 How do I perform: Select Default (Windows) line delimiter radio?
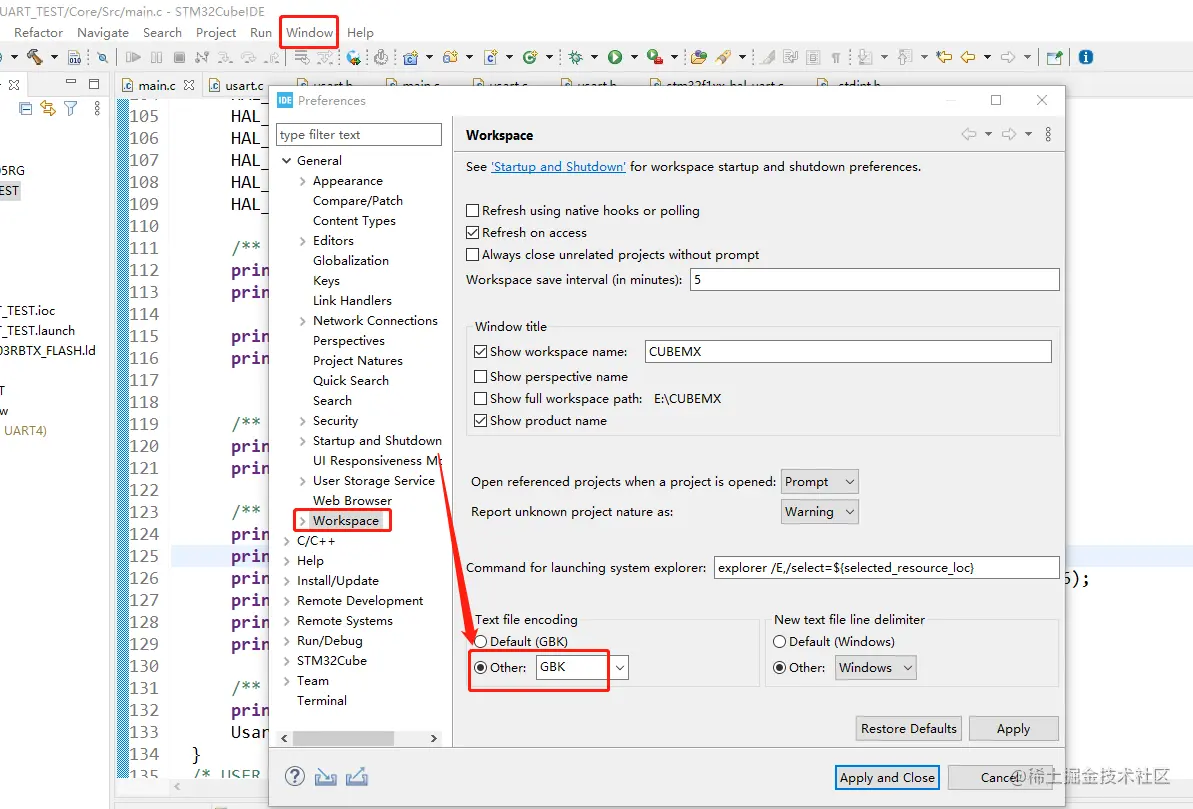click(x=779, y=642)
